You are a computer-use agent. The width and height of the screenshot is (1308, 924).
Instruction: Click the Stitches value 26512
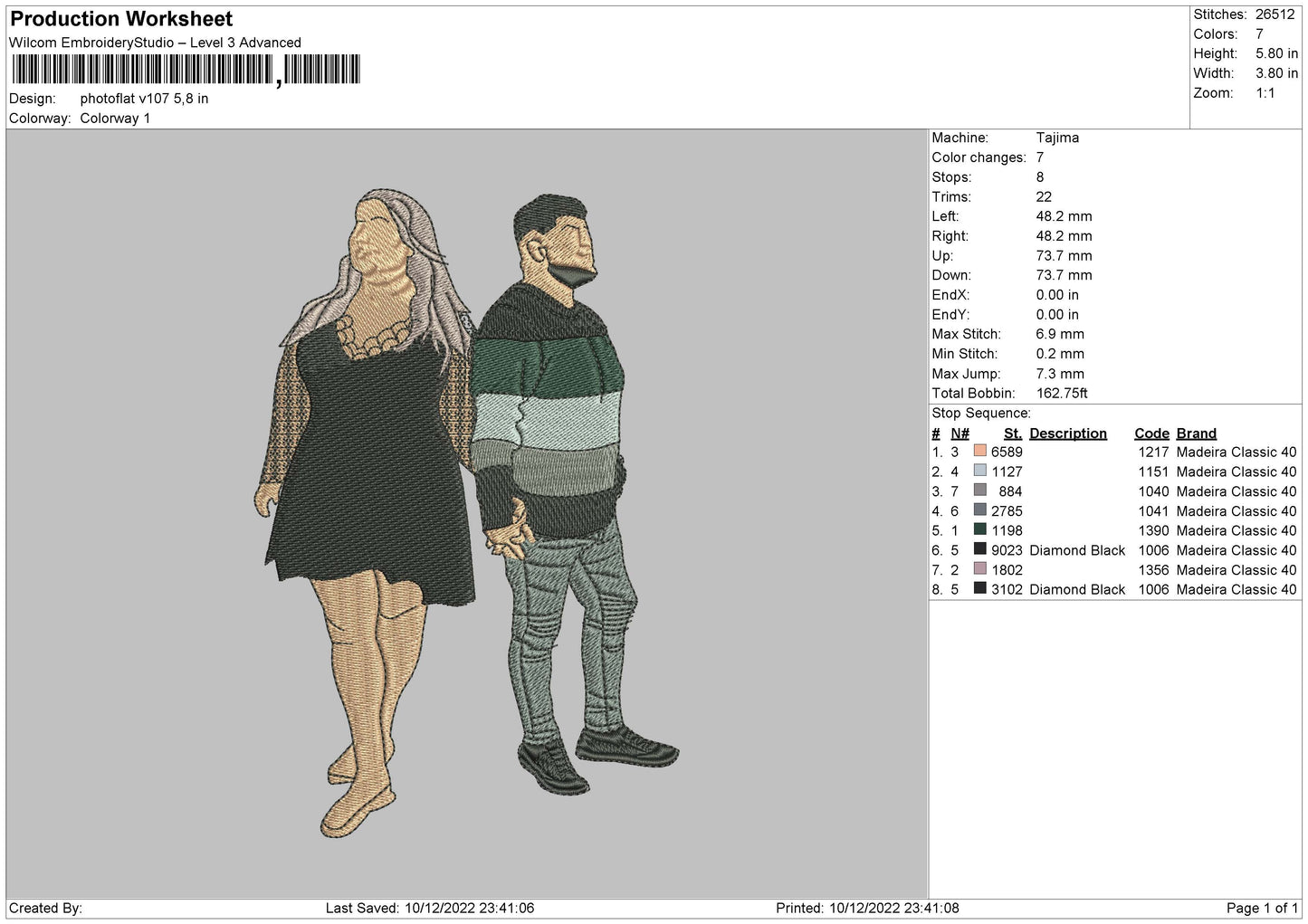click(1275, 14)
